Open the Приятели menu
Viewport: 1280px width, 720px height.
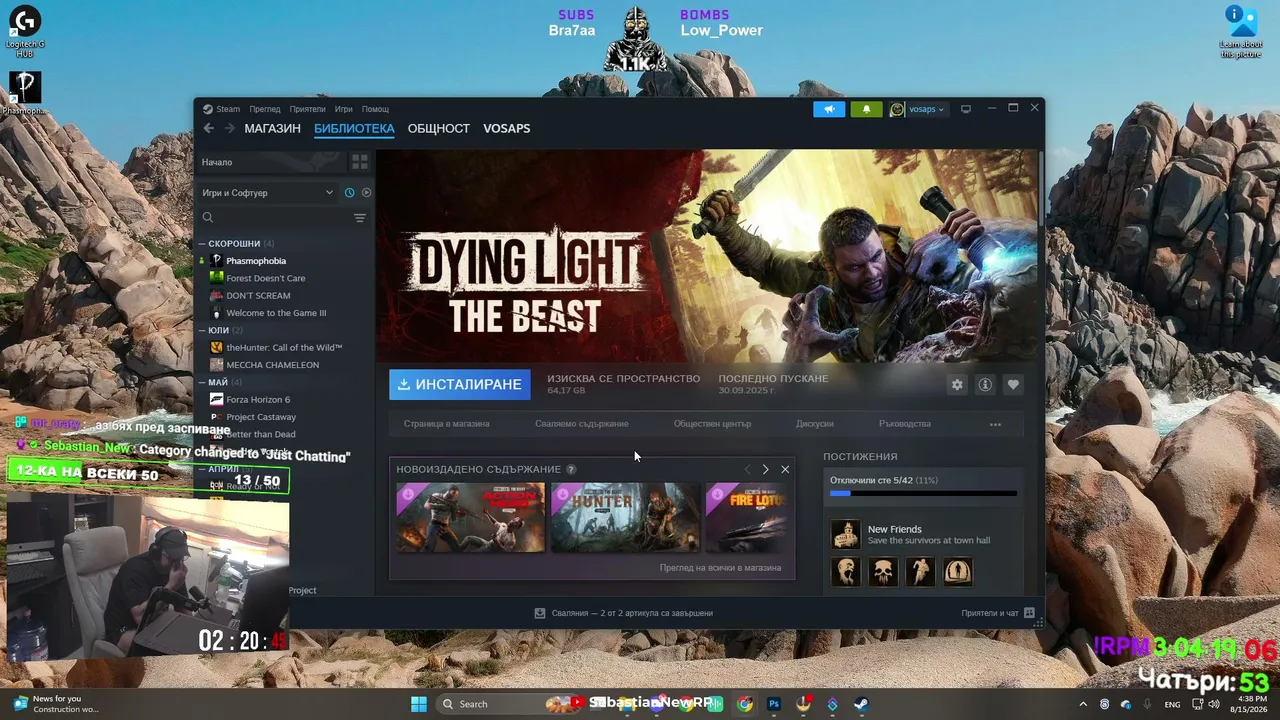click(x=308, y=109)
